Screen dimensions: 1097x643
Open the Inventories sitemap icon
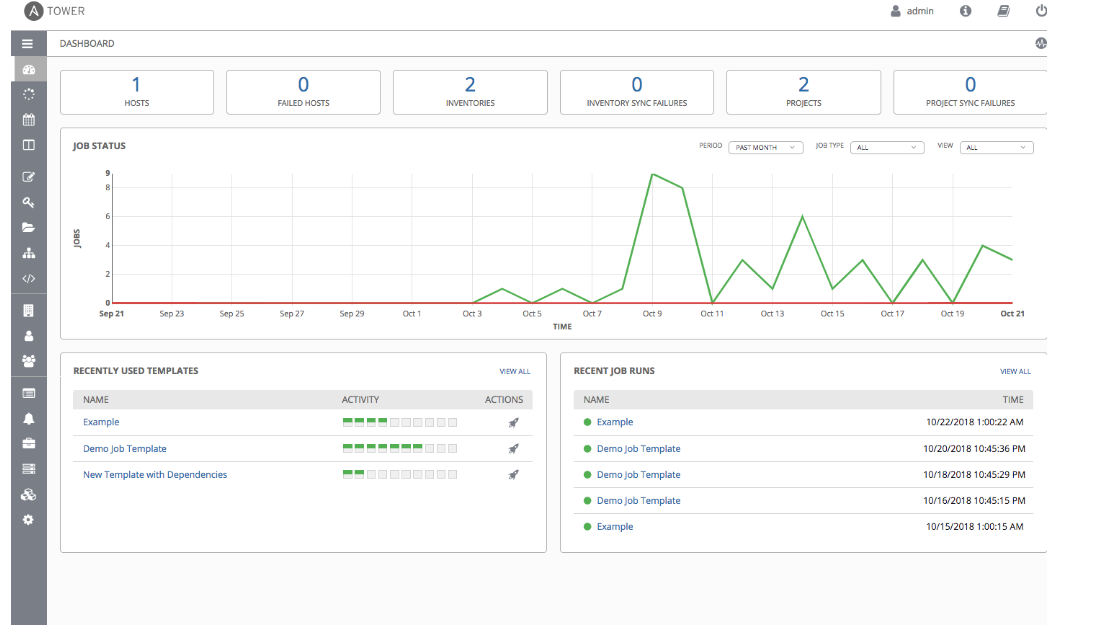(29, 253)
